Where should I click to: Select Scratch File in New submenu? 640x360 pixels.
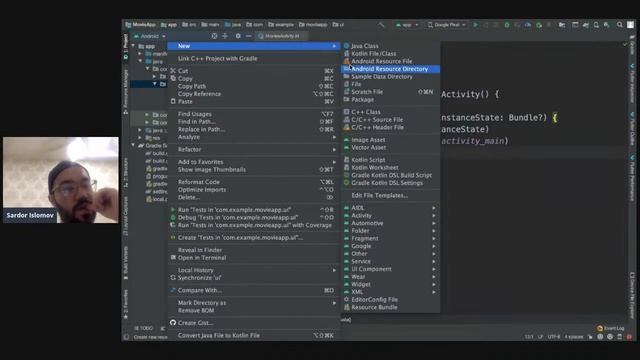click(x=390, y=92)
